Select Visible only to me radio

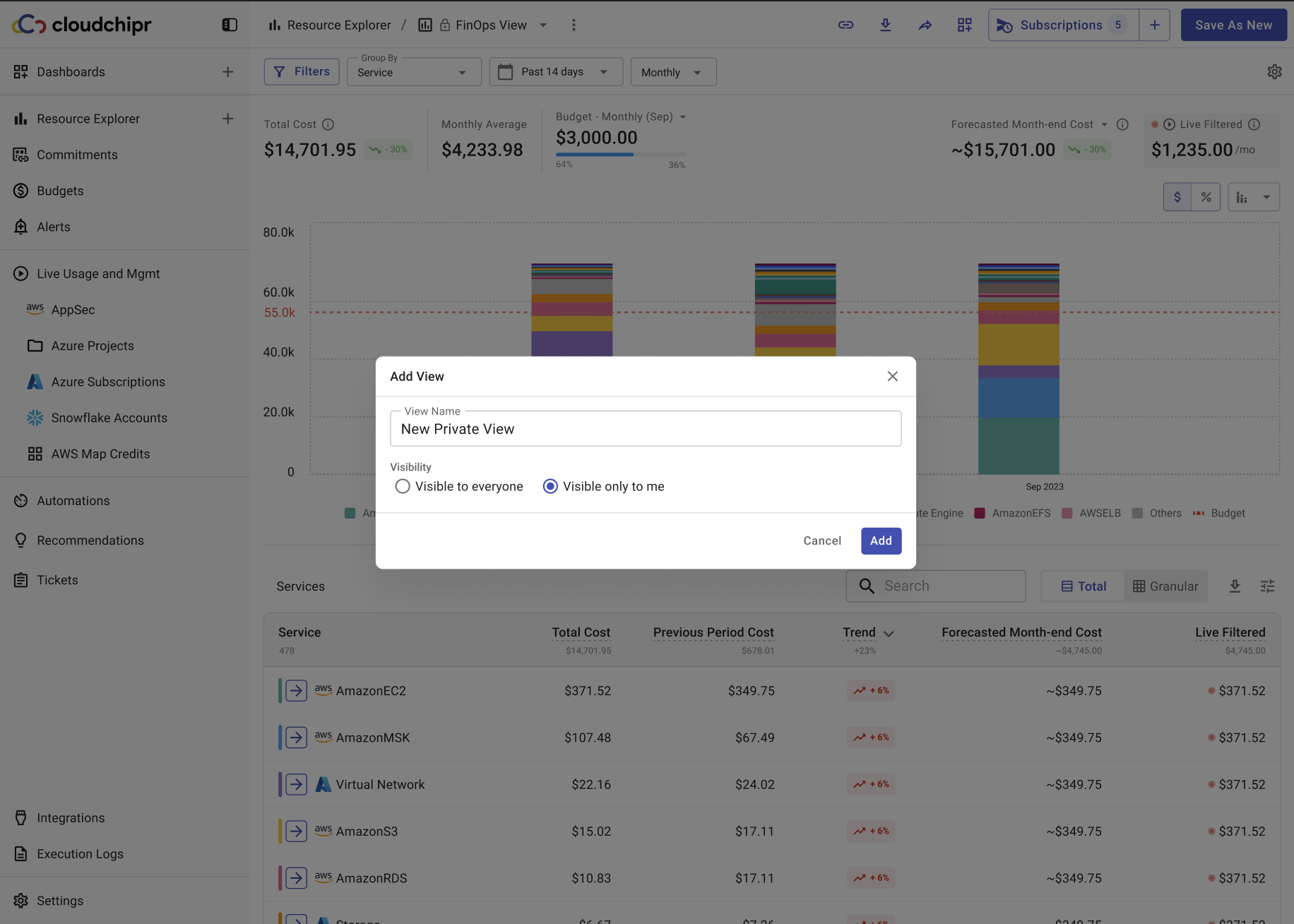[x=550, y=486]
